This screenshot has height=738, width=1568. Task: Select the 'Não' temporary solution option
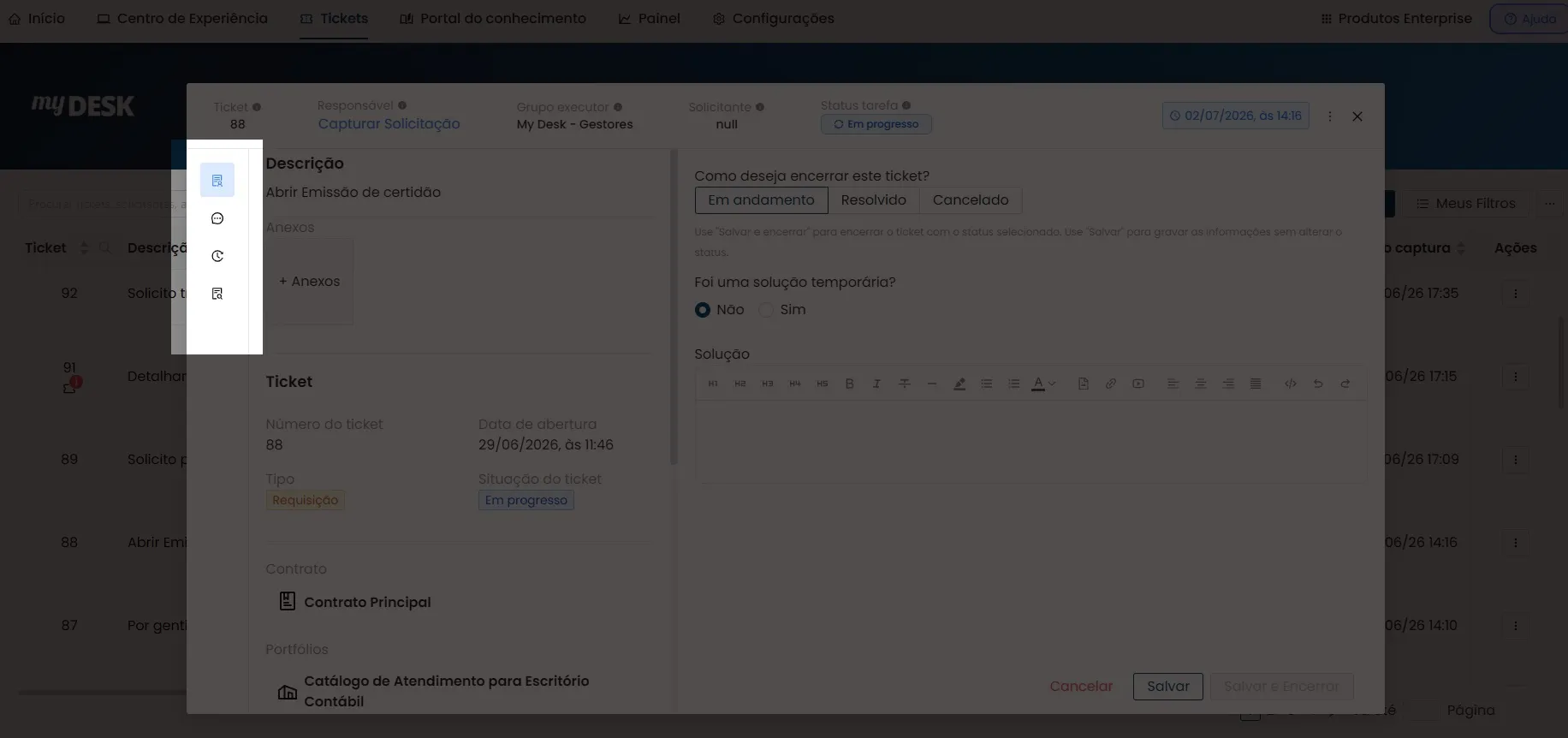coord(703,310)
